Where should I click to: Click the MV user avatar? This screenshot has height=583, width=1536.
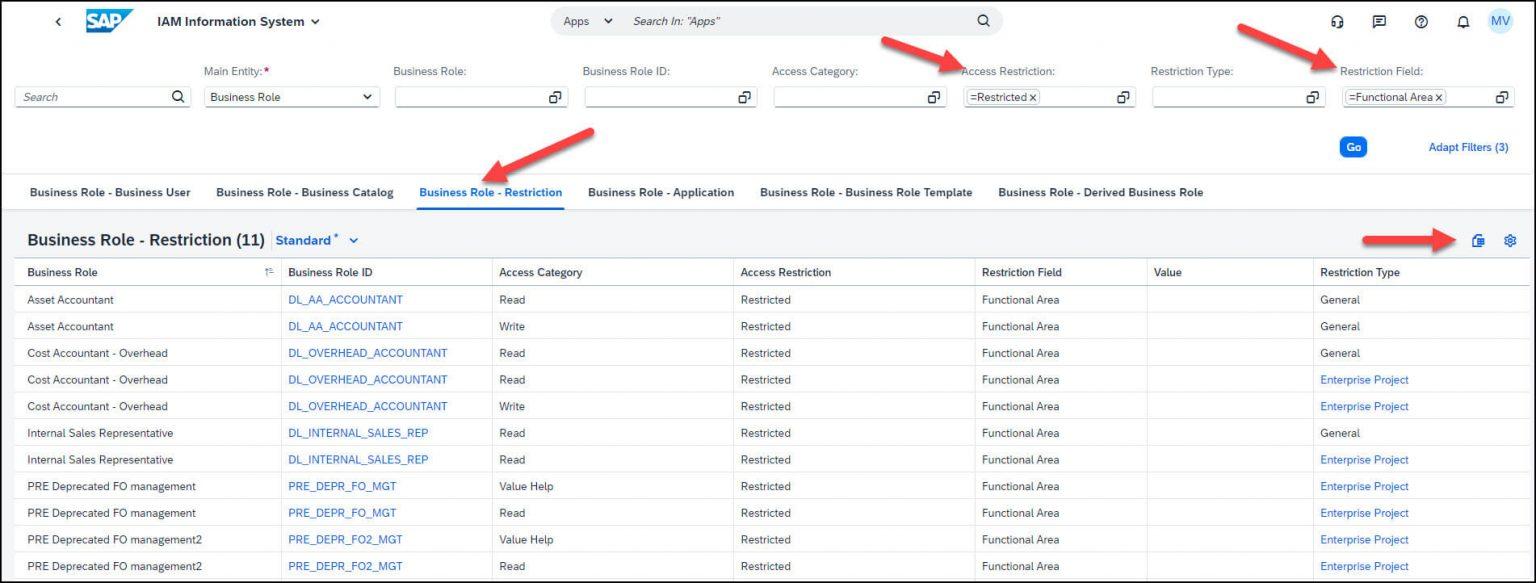point(1500,21)
